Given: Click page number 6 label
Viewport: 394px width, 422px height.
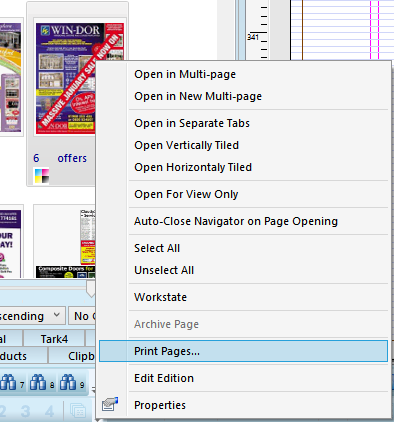Looking at the screenshot, I should [x=36, y=158].
